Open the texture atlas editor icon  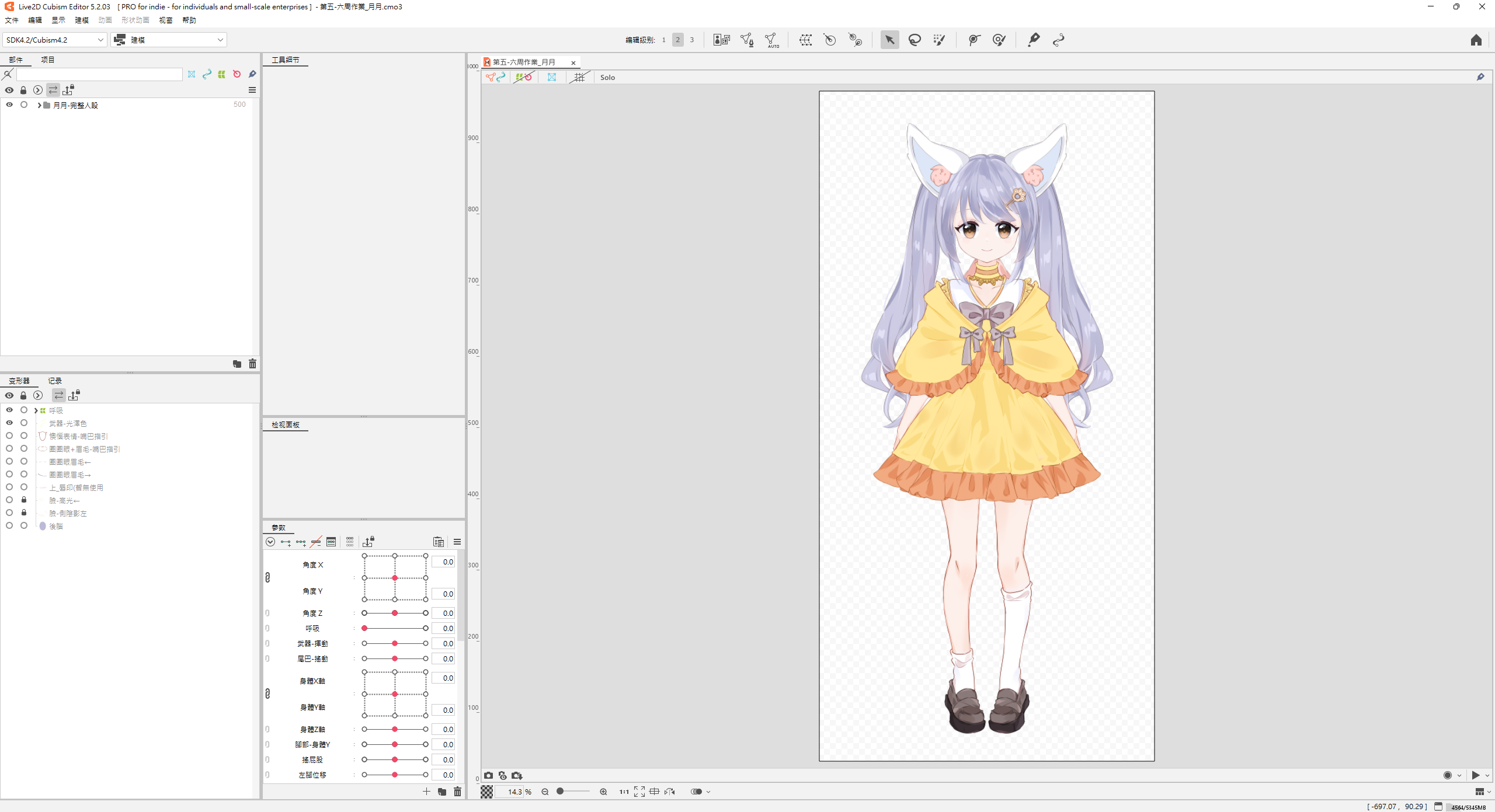721,40
